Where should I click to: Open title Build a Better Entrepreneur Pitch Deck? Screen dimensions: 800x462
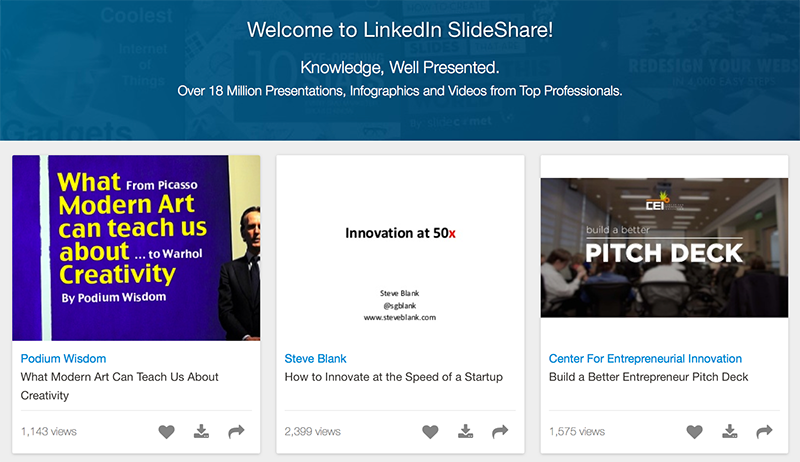648,377
